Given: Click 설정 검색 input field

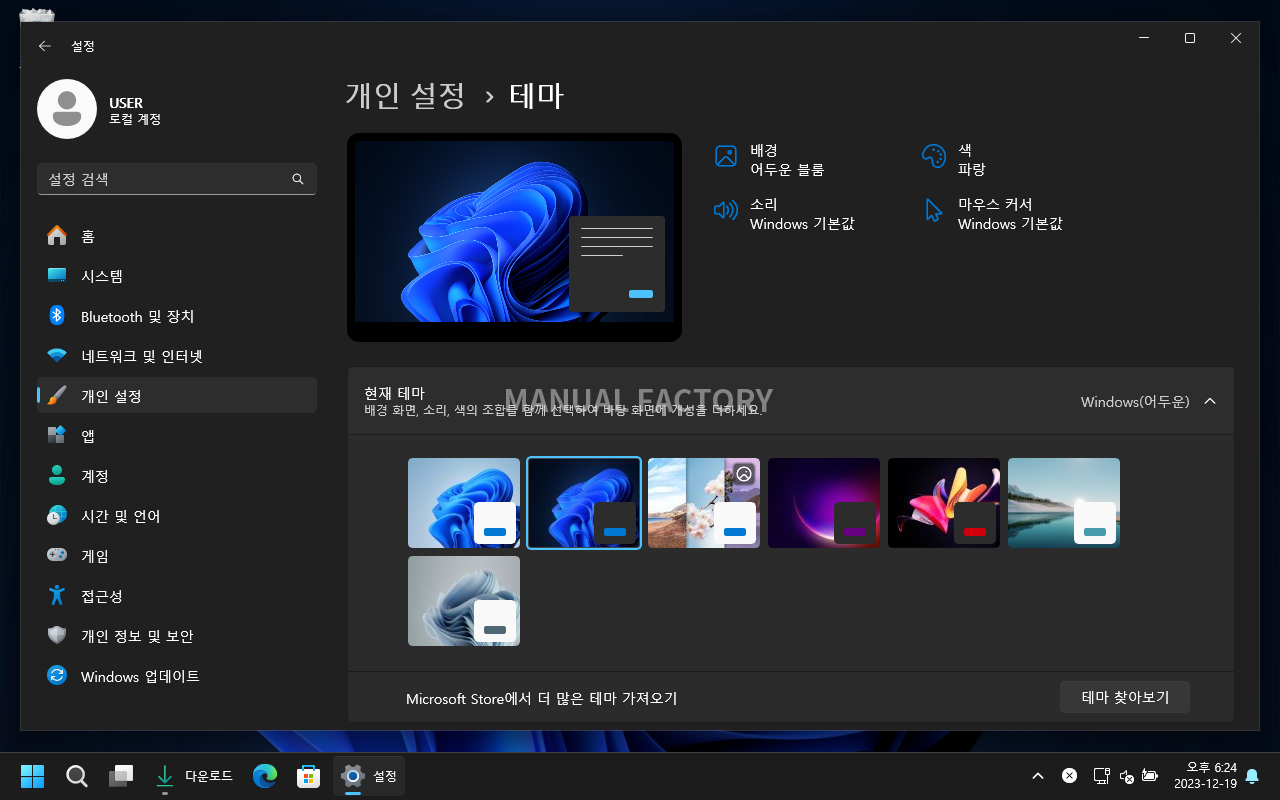Looking at the screenshot, I should tap(177, 179).
